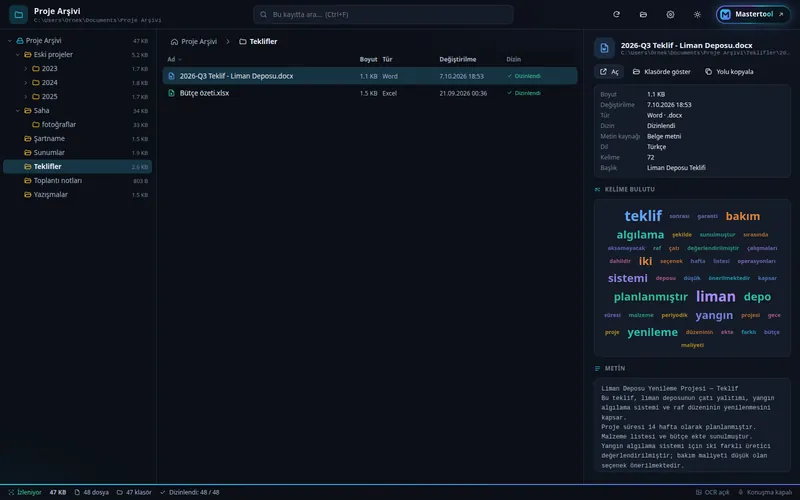Expand the 2023 folder

coord(26,68)
